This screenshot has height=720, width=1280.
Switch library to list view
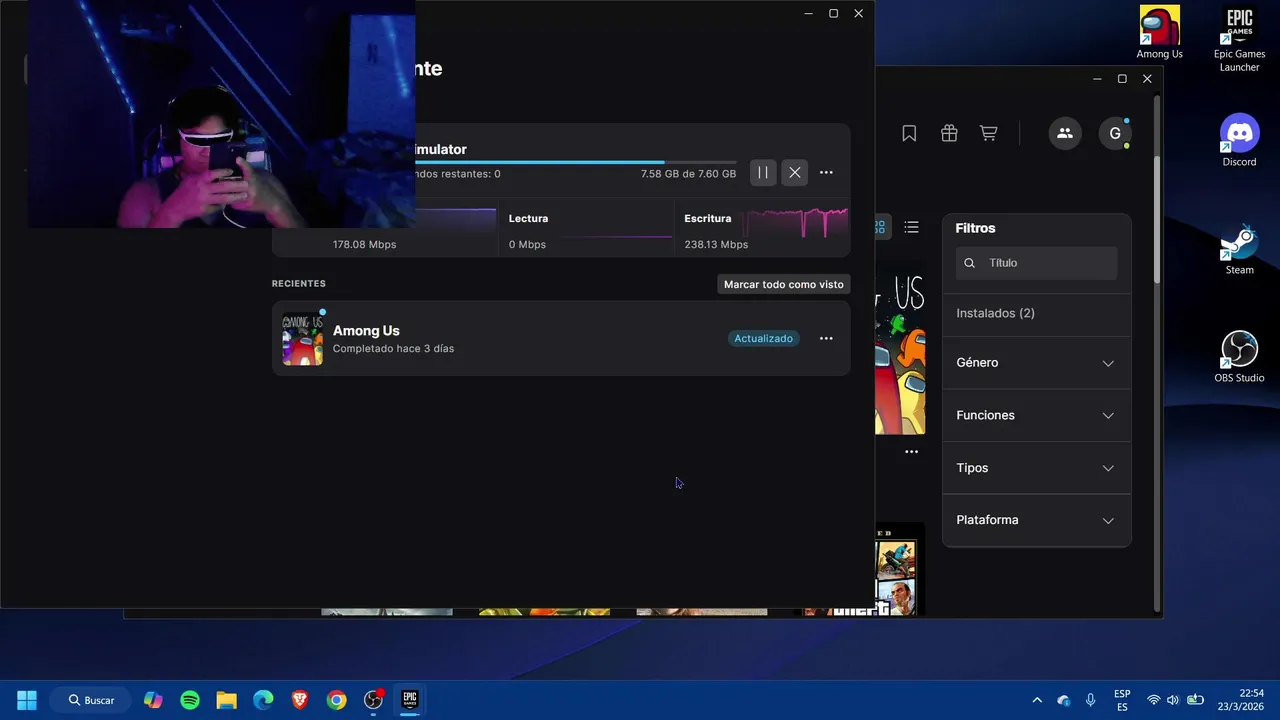(x=911, y=227)
